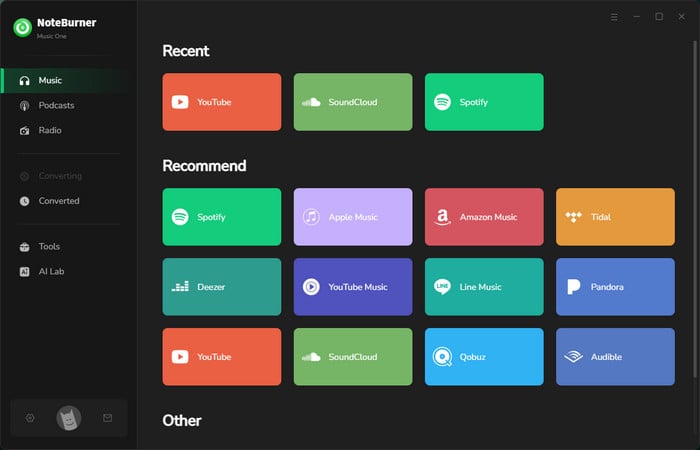Pick the Pandora service tile
Screen dimensions: 700x450
click(615, 287)
